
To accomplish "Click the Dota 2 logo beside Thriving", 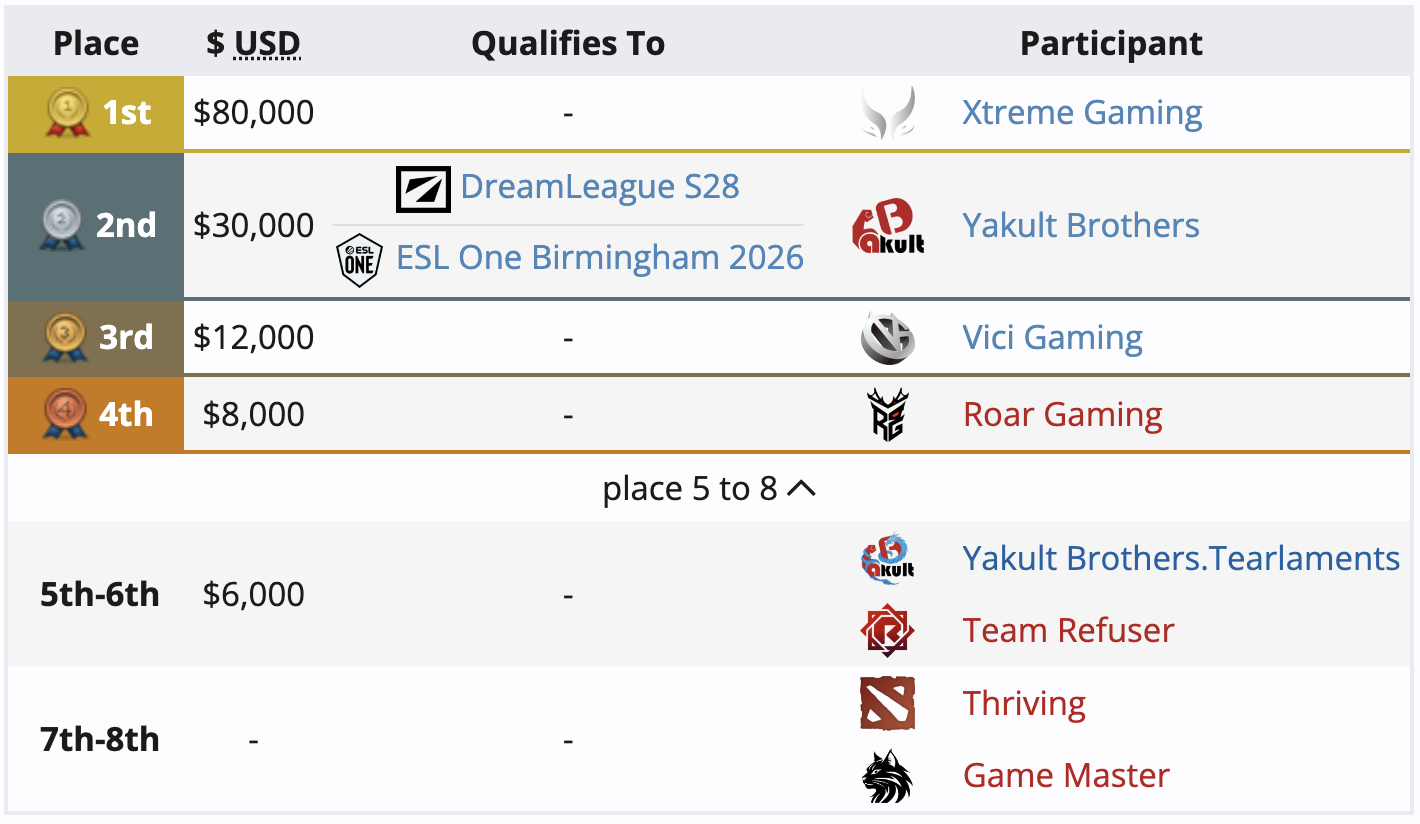I will (x=888, y=704).
